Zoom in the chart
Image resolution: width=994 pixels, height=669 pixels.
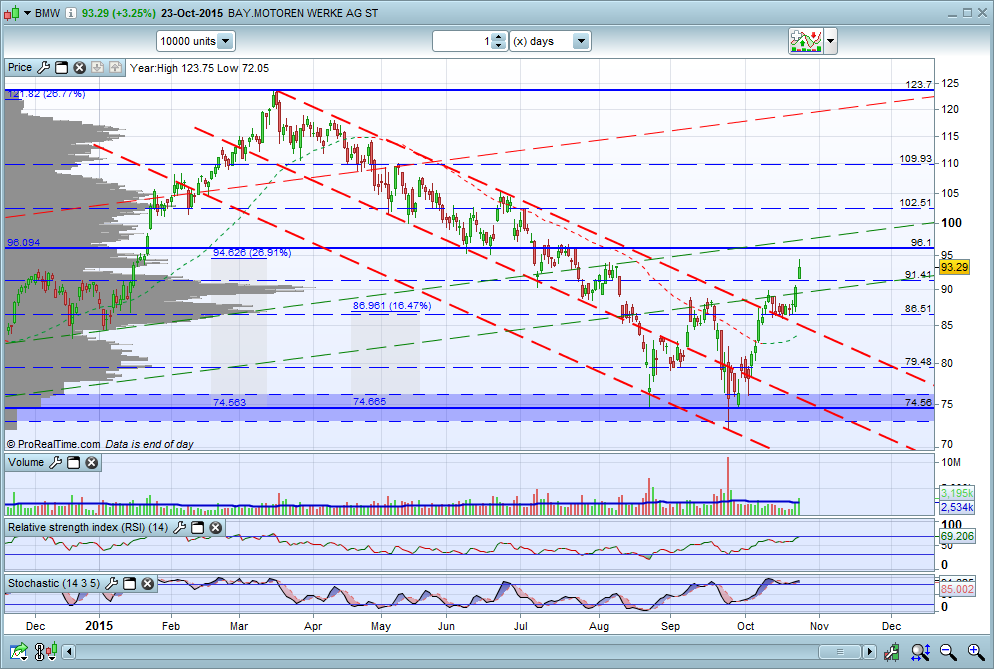pyautogui.click(x=976, y=651)
